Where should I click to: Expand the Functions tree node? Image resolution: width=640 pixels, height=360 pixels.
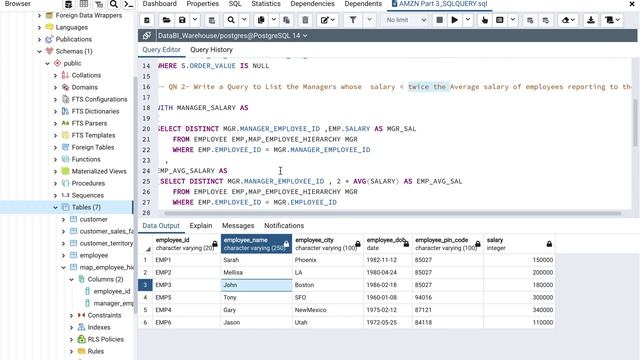[56, 159]
